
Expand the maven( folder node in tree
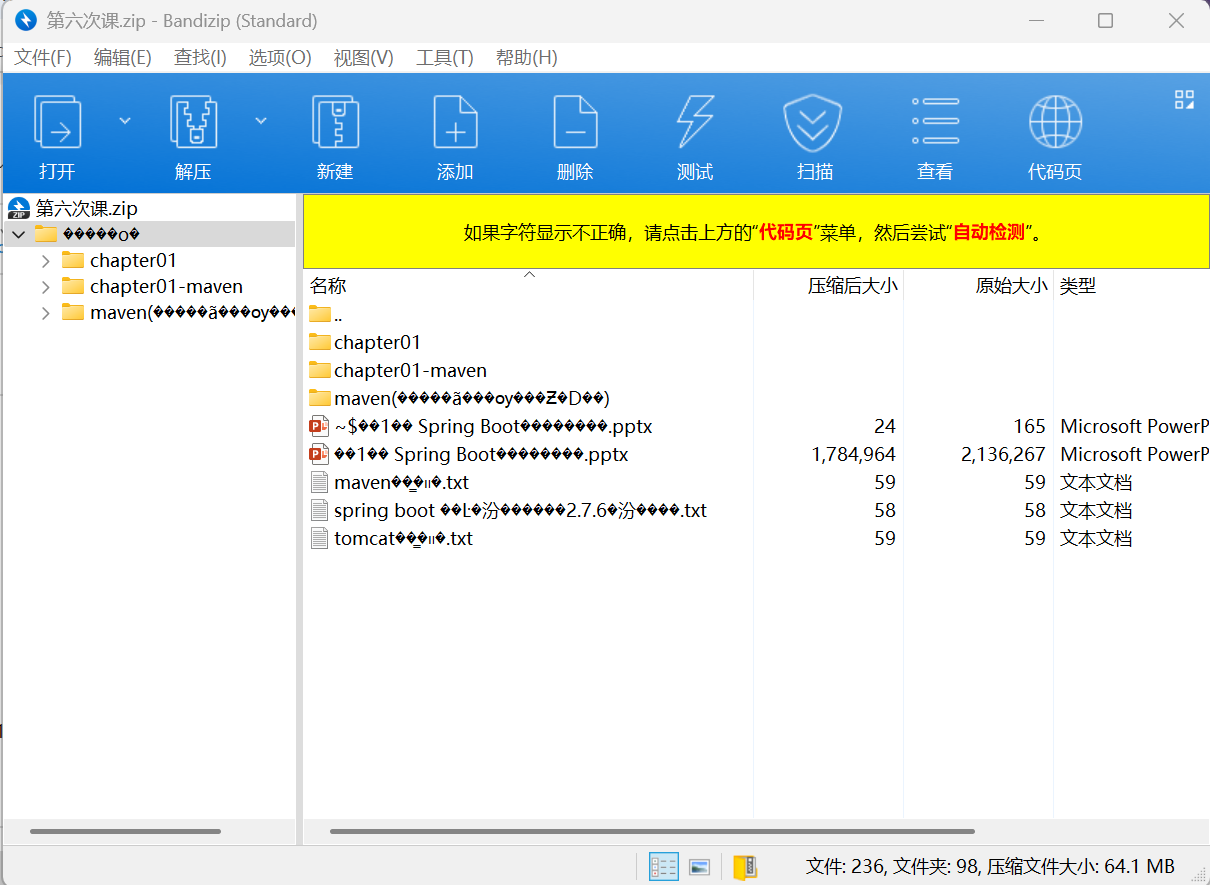tap(46, 312)
